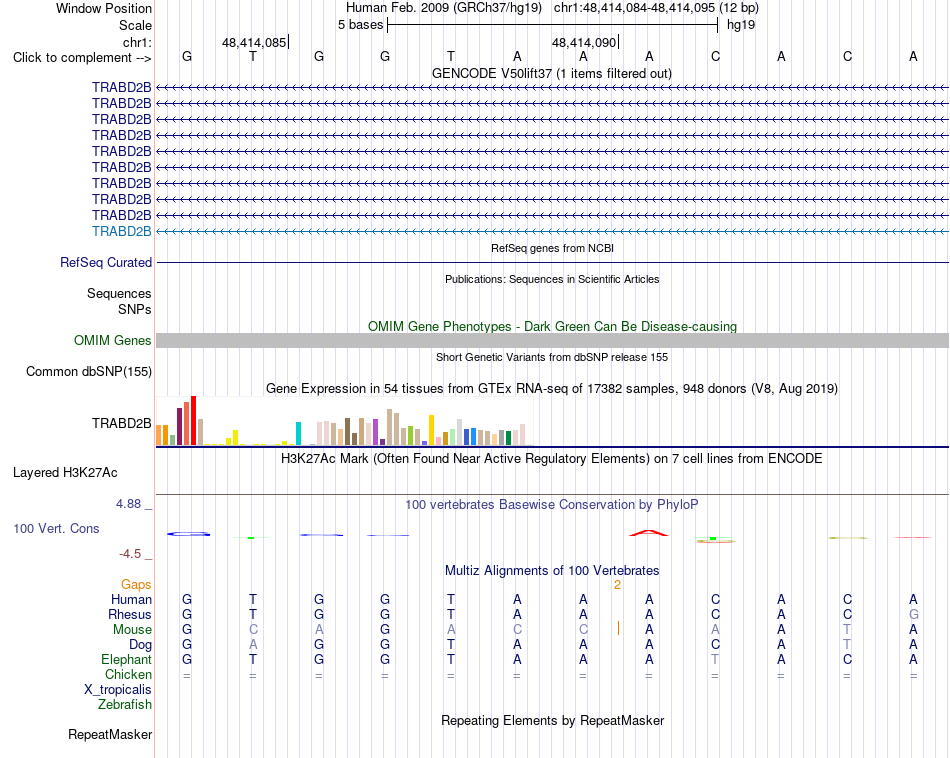Click the 'chr1:48,414,084-48,414,095 (12 bp)' position text
Viewport: 950px width, 758px height.
point(656,8)
